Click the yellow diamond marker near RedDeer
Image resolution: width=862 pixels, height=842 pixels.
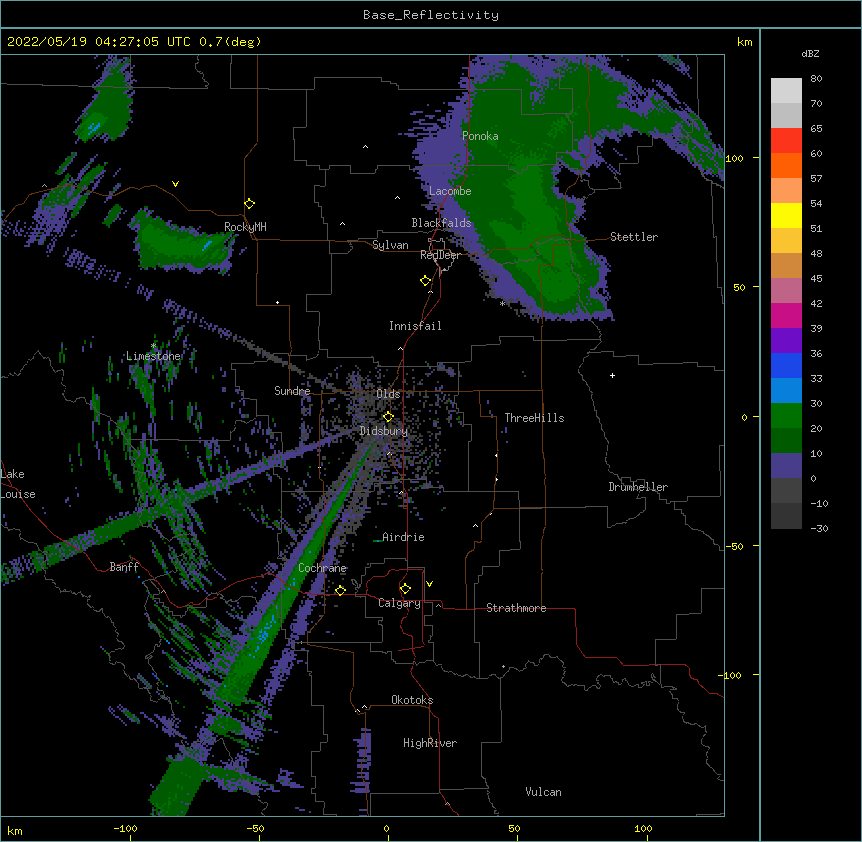click(x=425, y=281)
